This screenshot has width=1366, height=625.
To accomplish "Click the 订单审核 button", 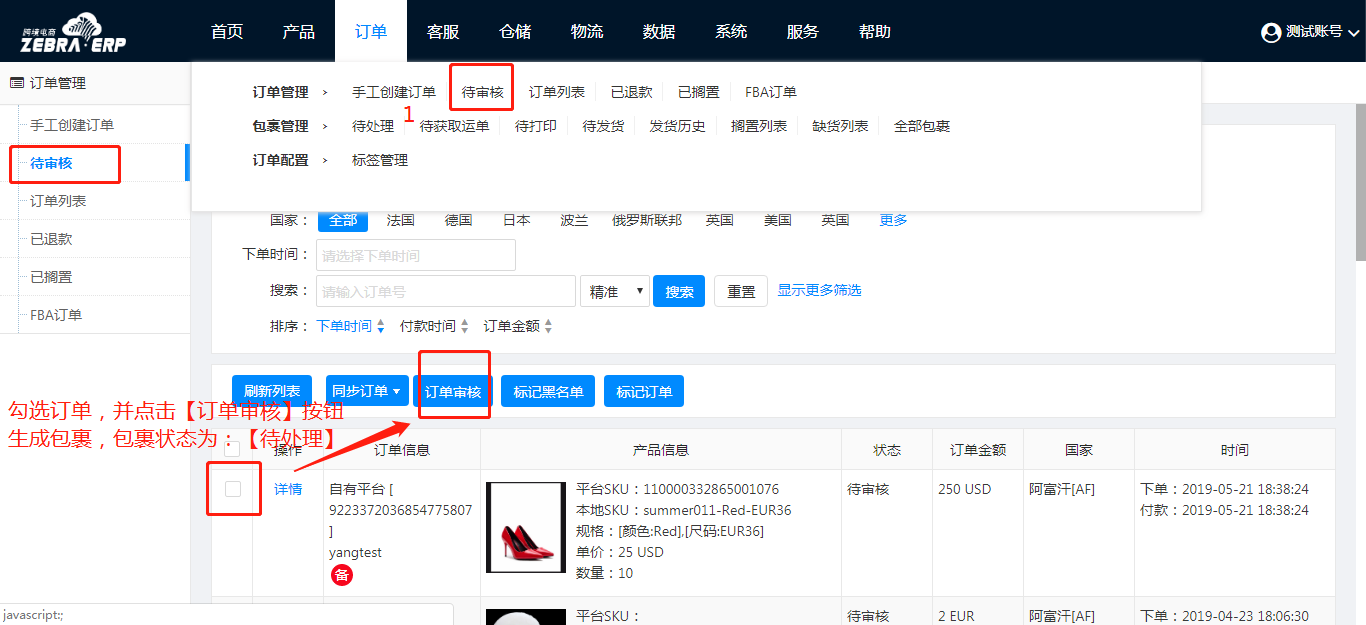I will (x=453, y=392).
